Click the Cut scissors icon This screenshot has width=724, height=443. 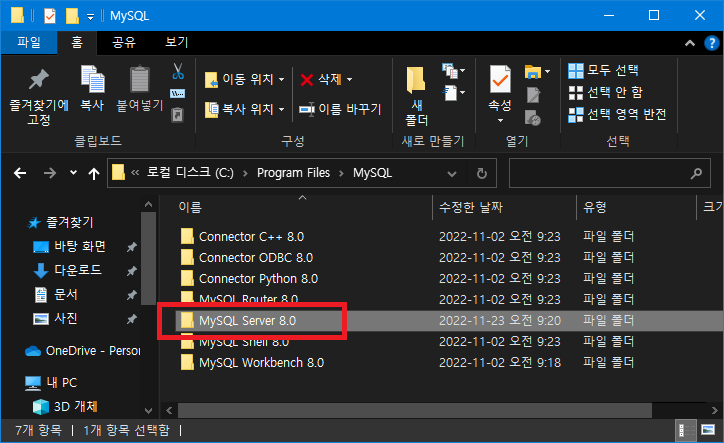pyautogui.click(x=178, y=71)
